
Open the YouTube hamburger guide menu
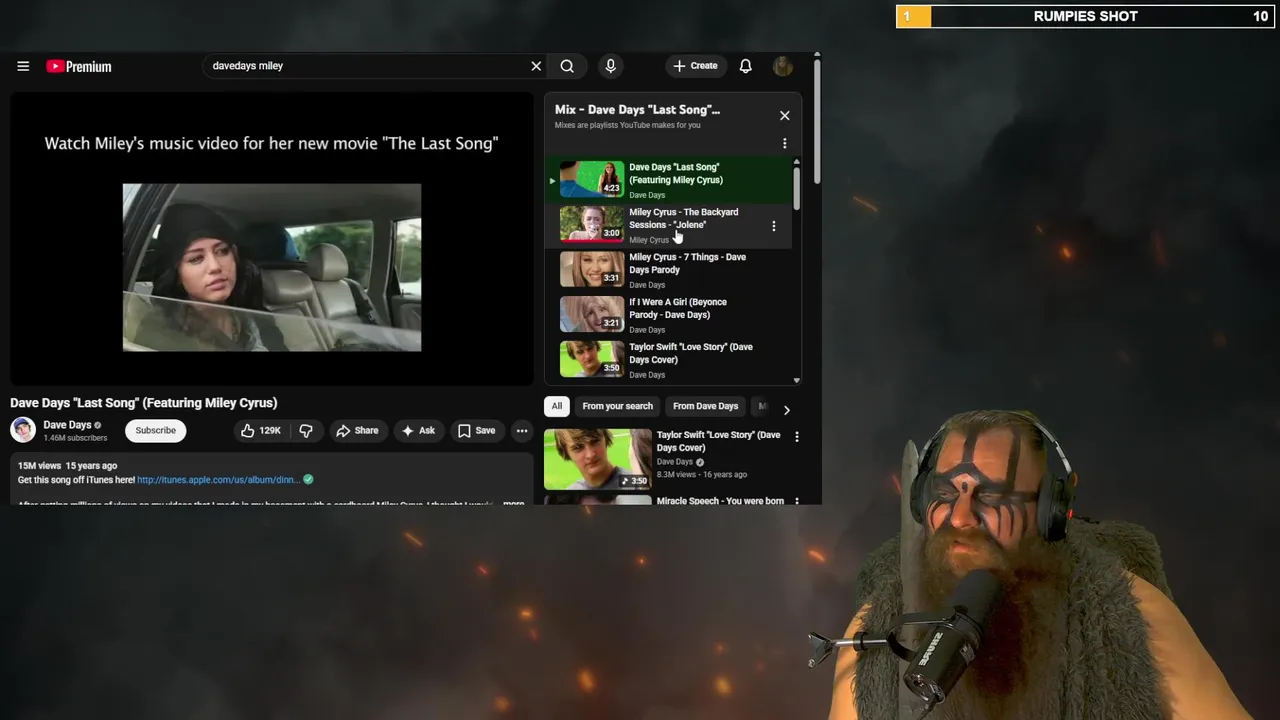tap(23, 66)
